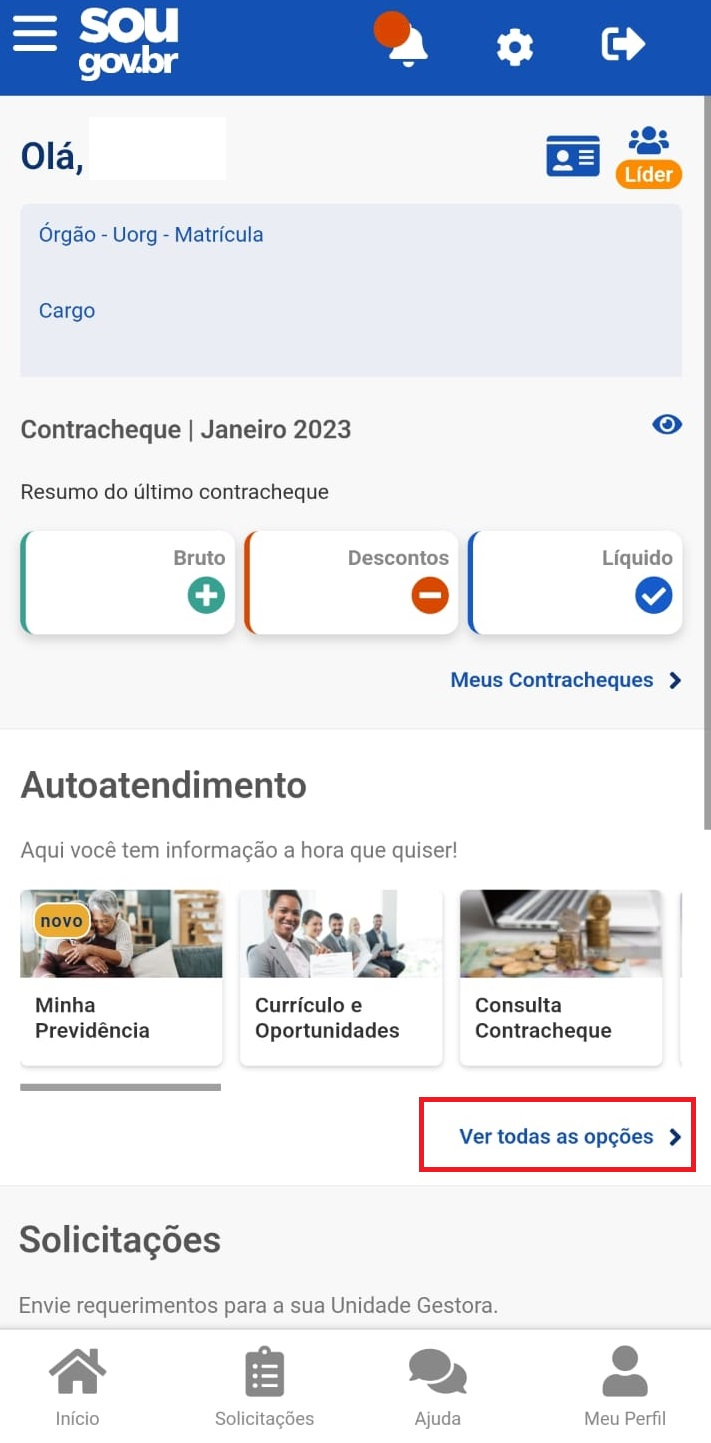Screen dimensions: 711x1443
Task: Click the Bruto green plus icon
Action: 206,596
